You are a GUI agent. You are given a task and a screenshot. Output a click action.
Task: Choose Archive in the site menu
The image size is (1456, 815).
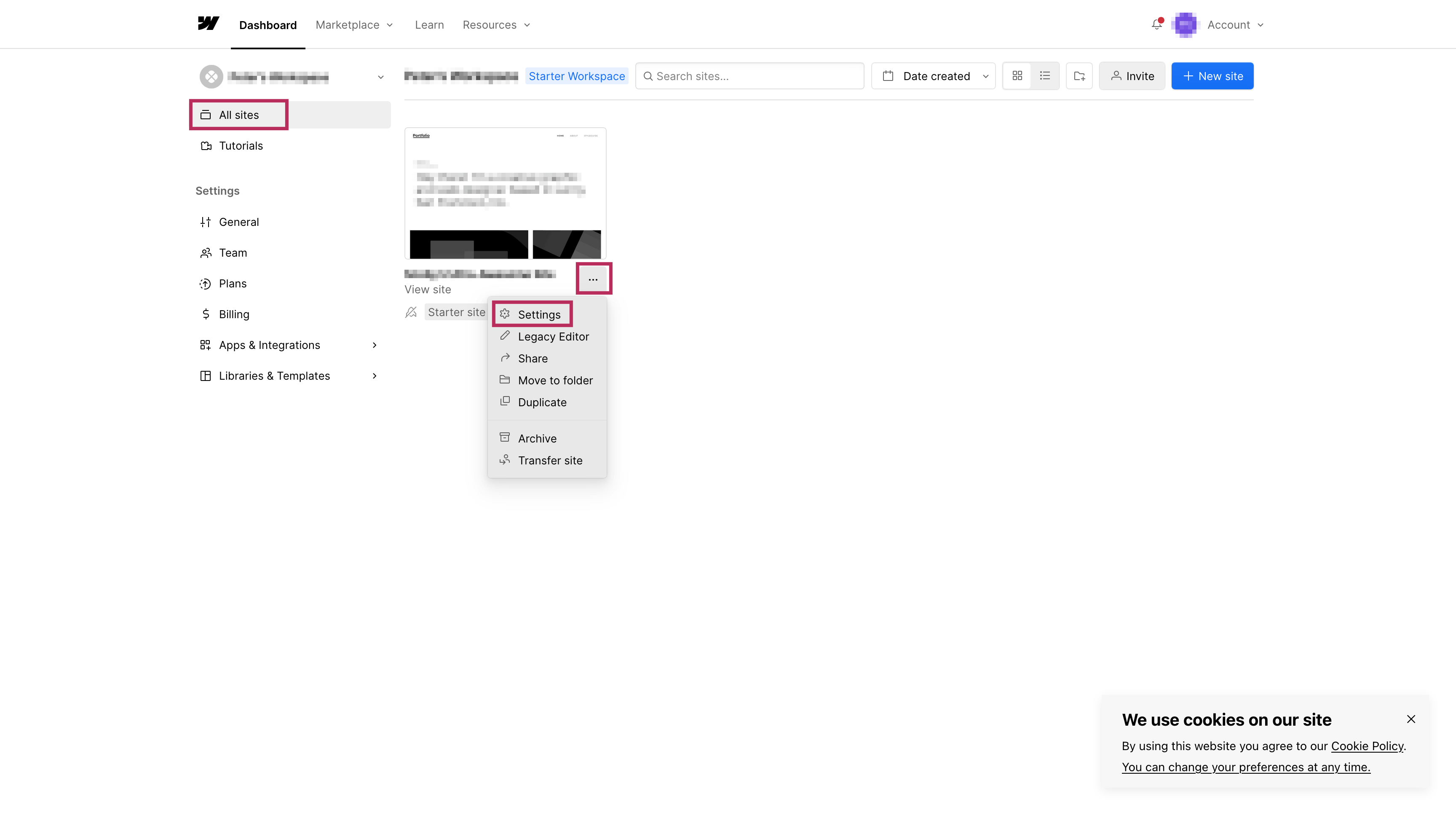click(x=537, y=438)
